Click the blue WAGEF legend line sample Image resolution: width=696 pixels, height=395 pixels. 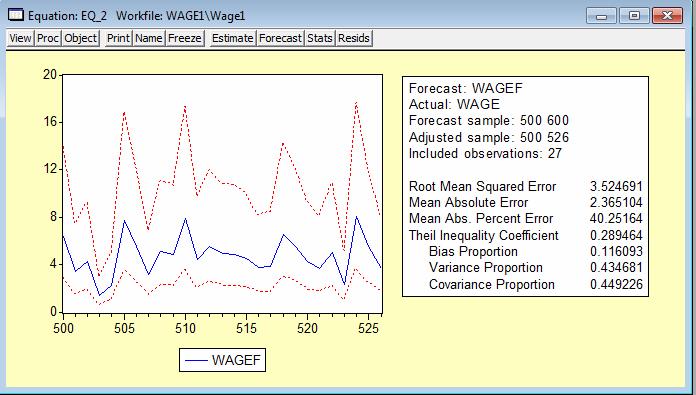pos(196,360)
